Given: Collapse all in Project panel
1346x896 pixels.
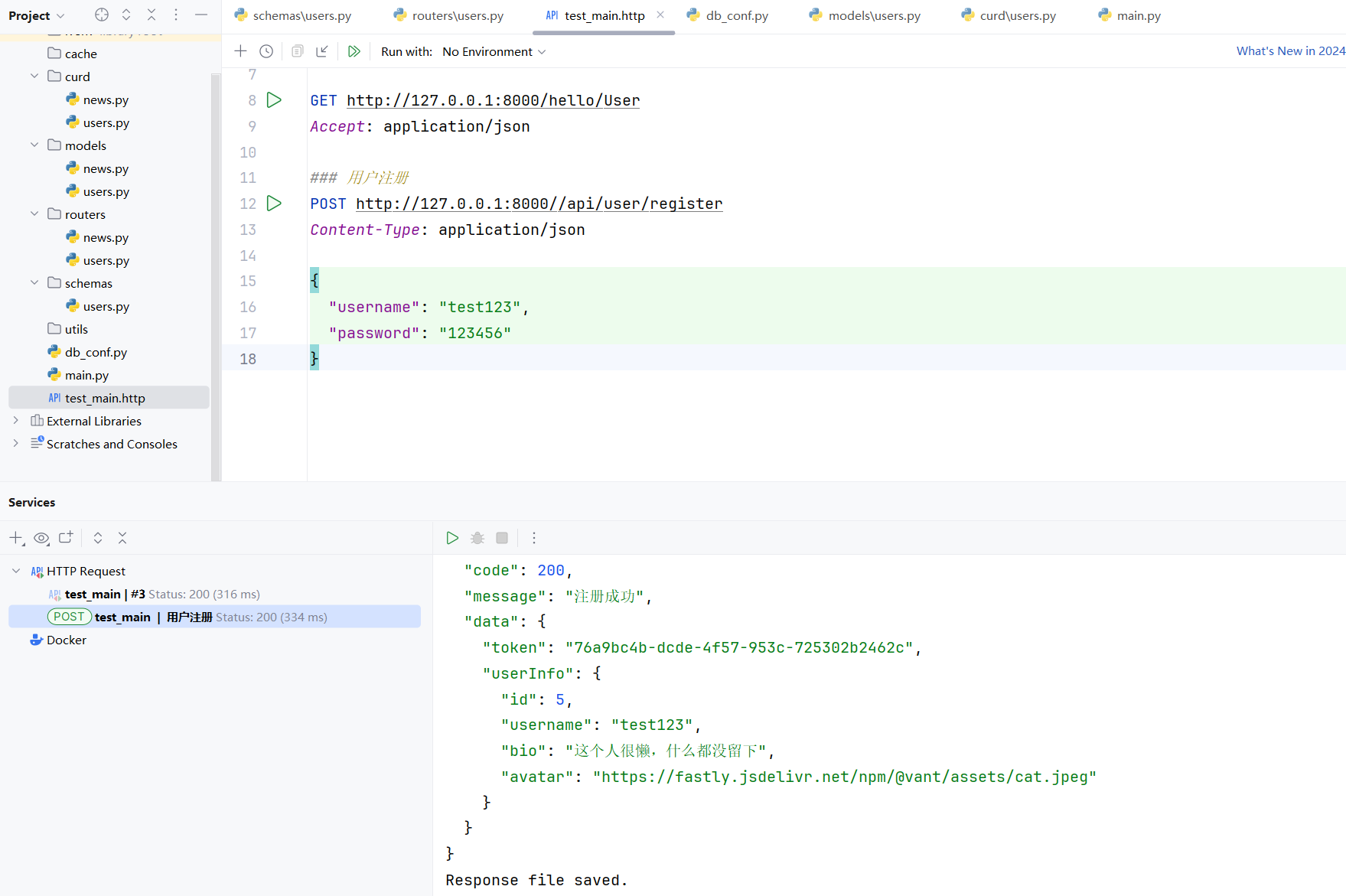Looking at the screenshot, I should tap(152, 15).
